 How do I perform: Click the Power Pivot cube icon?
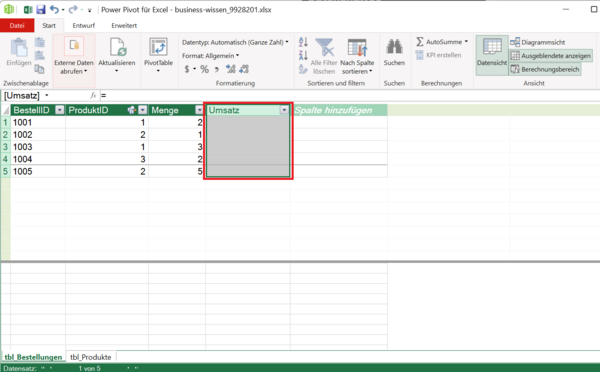(8, 9)
